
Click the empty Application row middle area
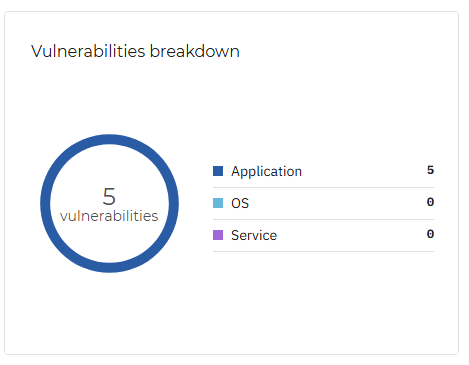coord(363,171)
